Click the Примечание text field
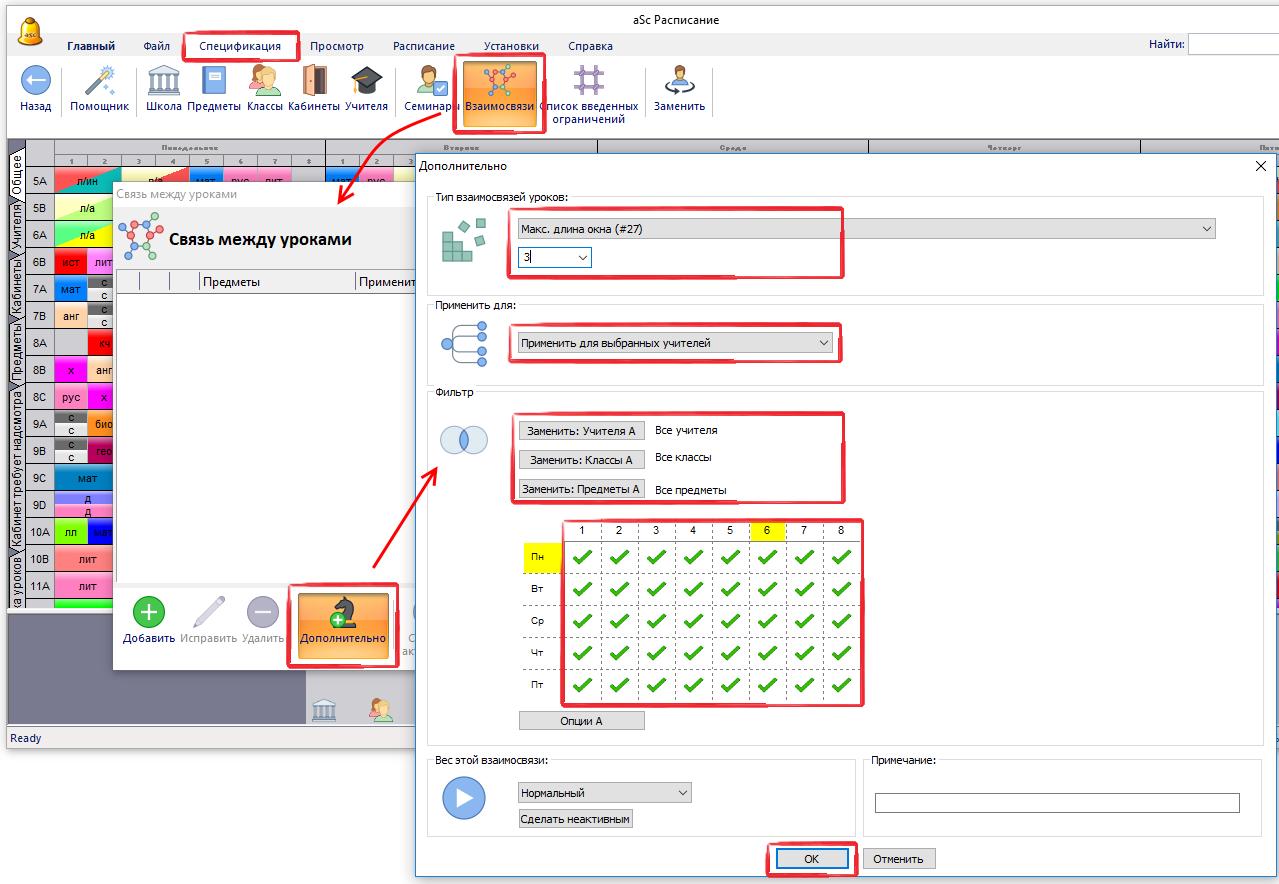This screenshot has width=1279, height=884. coord(1056,803)
